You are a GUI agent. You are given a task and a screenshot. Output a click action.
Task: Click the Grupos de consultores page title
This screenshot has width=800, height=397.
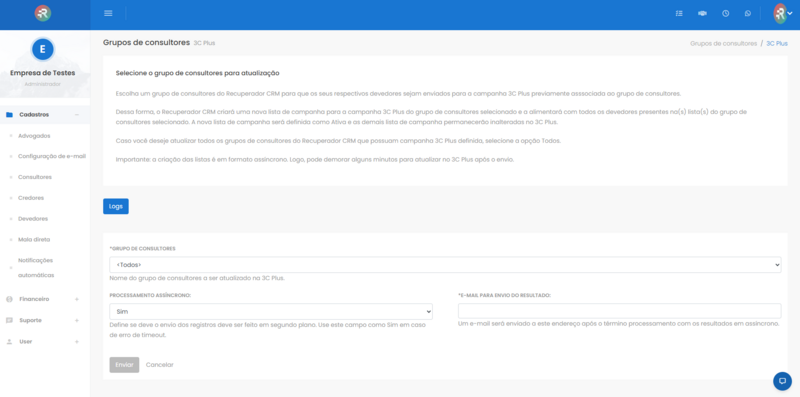pos(146,42)
